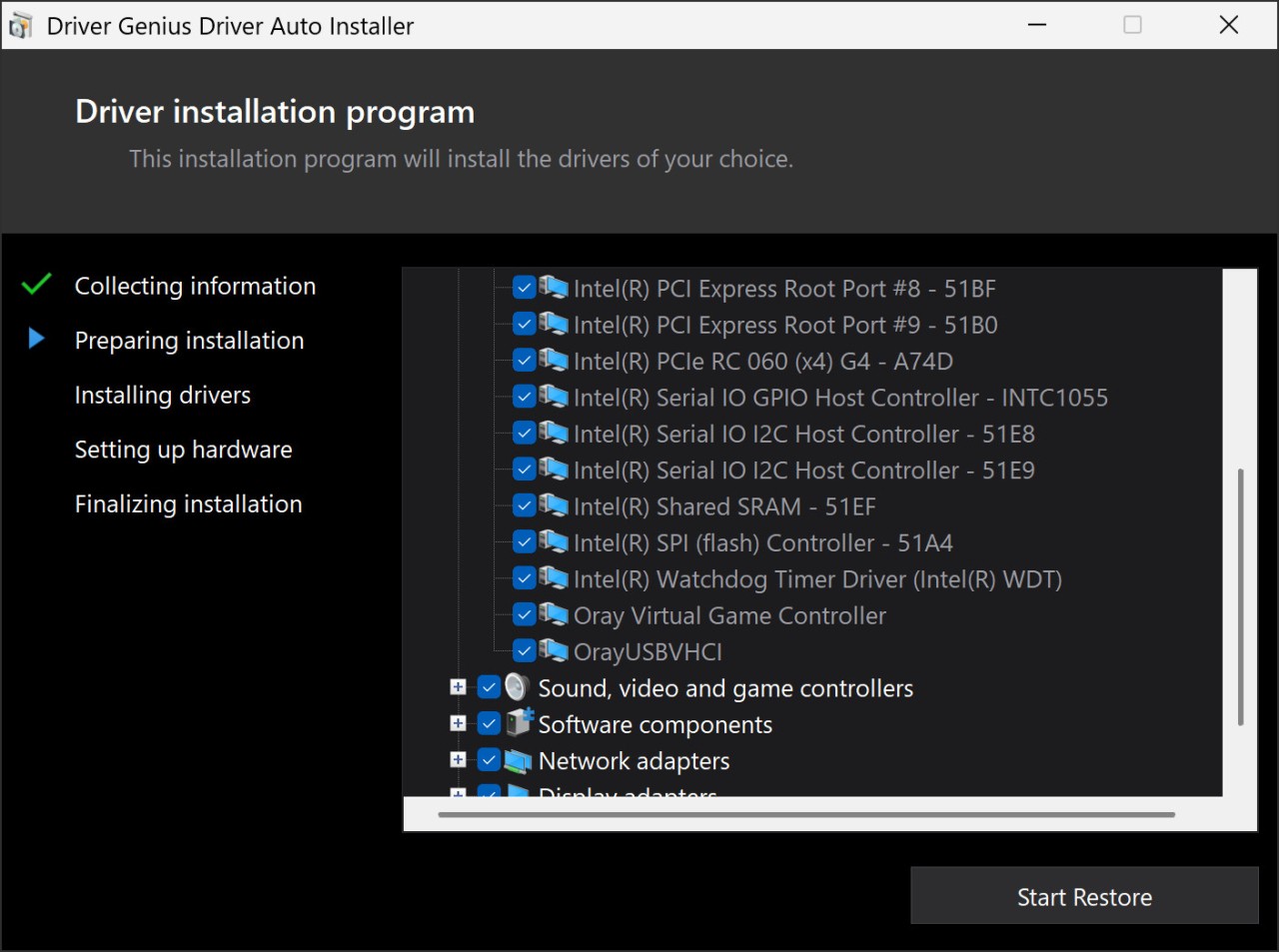
Task: Click Driver Genius app icon in title bar
Action: (x=20, y=26)
